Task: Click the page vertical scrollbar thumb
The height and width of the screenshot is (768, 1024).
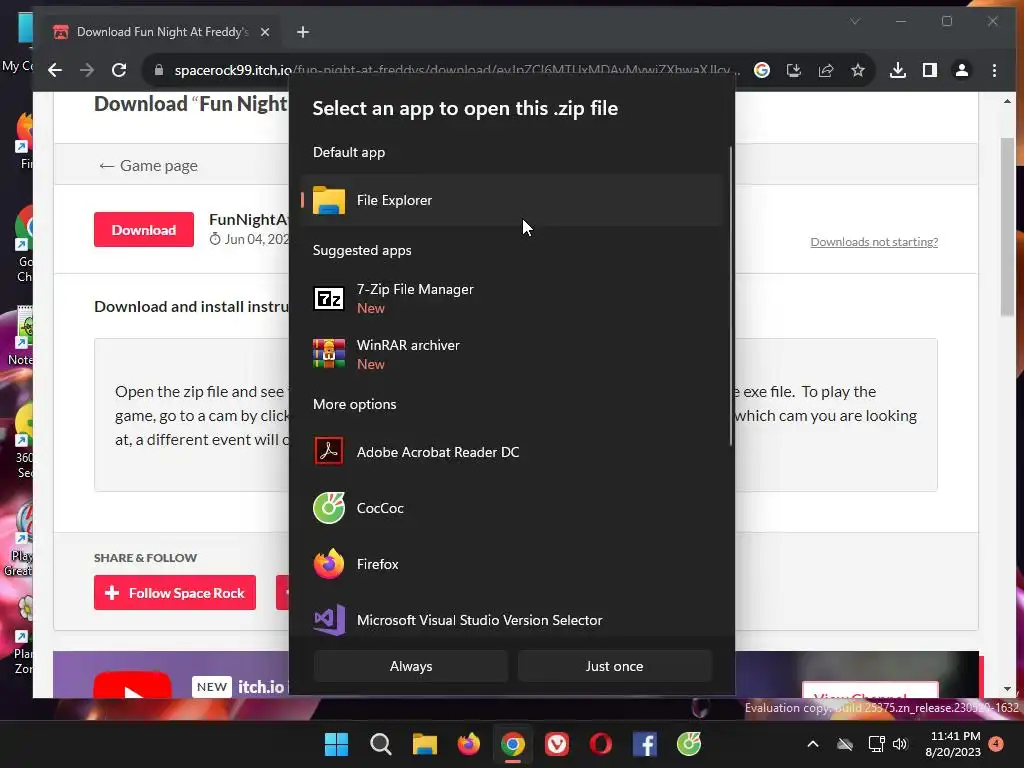Action: (x=1007, y=227)
